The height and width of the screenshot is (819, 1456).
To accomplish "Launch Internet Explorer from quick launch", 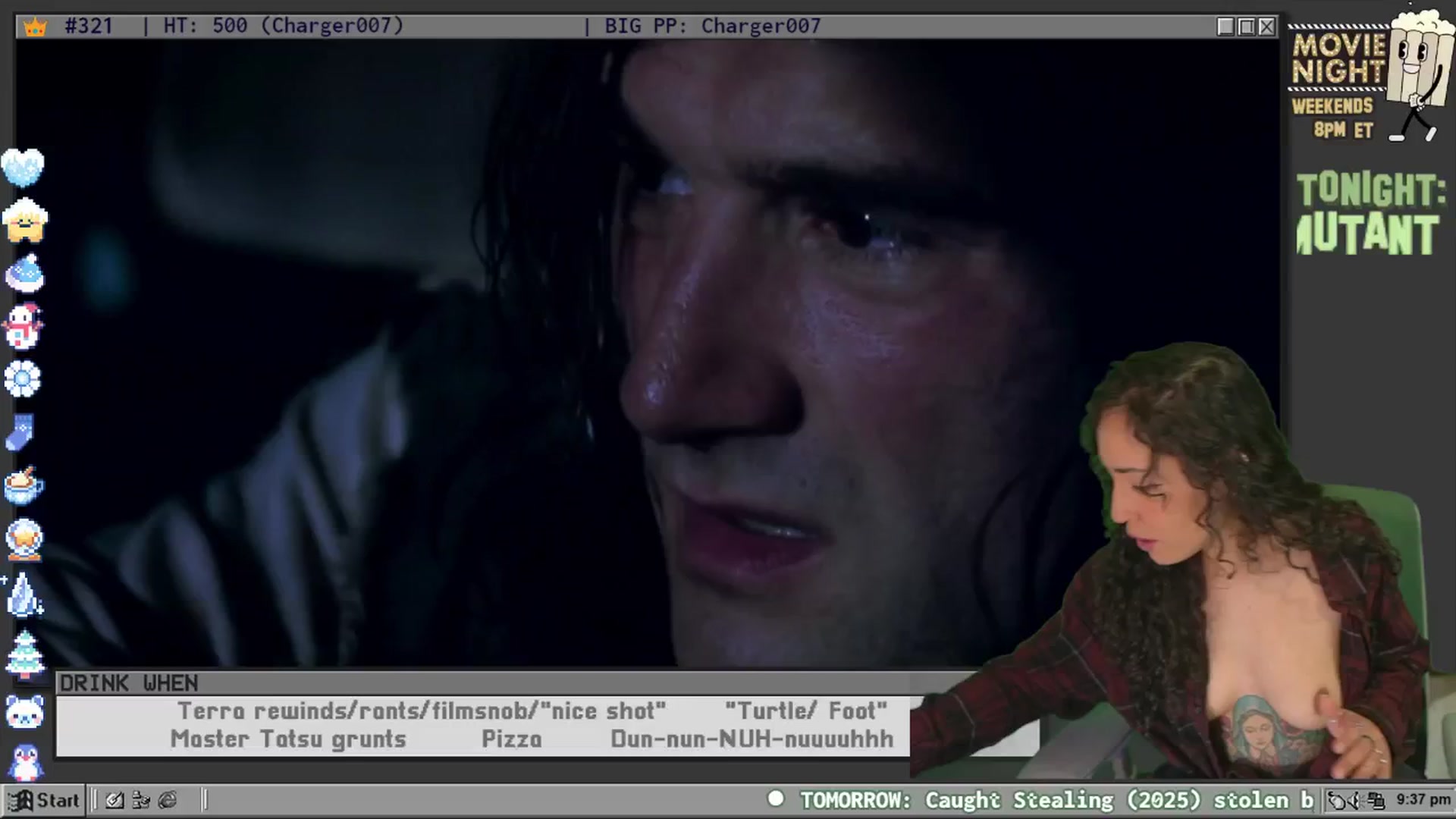I will point(168,800).
